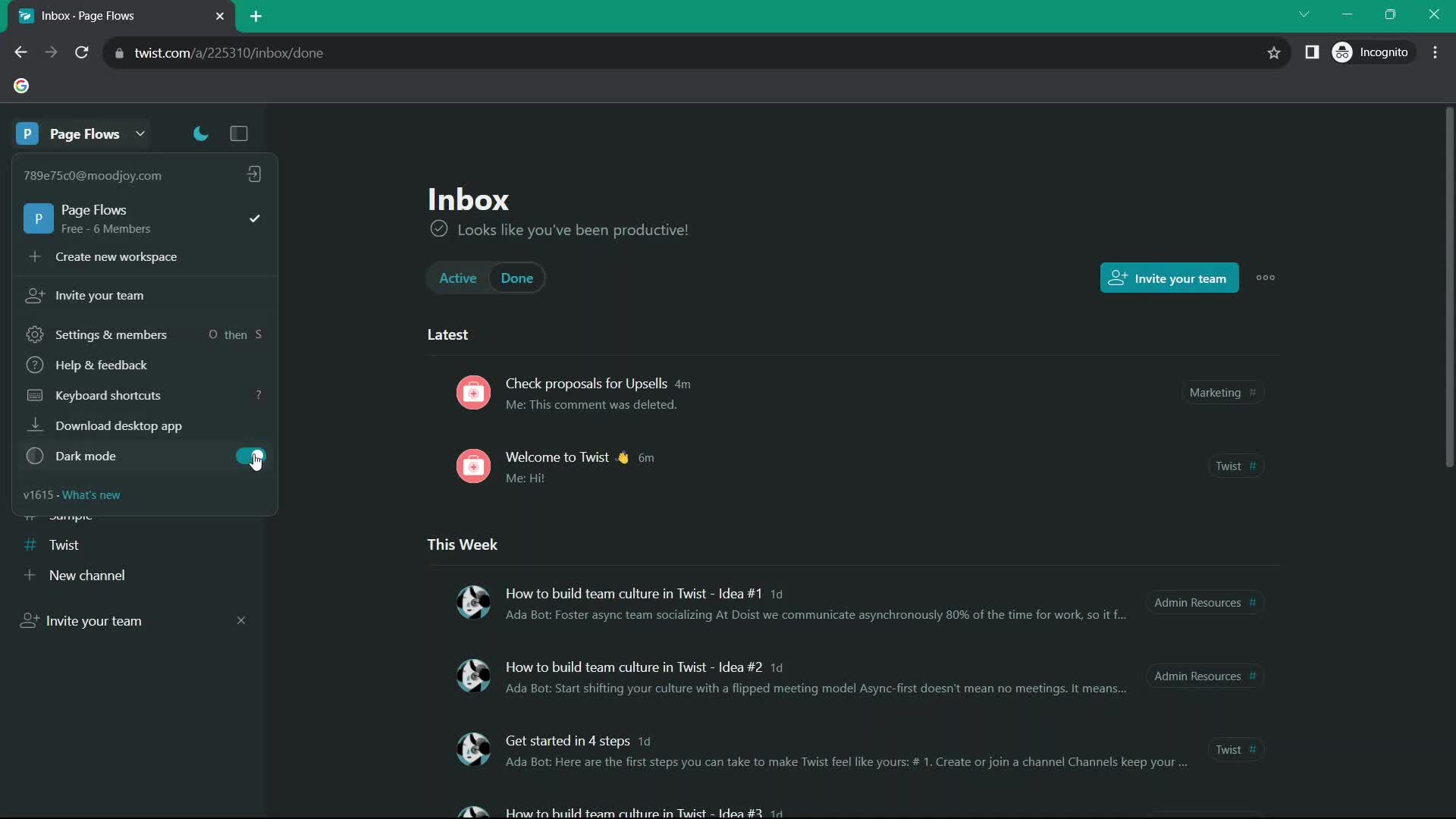This screenshot has width=1456, height=819.
Task: Click Invite your team button
Action: (x=1167, y=278)
